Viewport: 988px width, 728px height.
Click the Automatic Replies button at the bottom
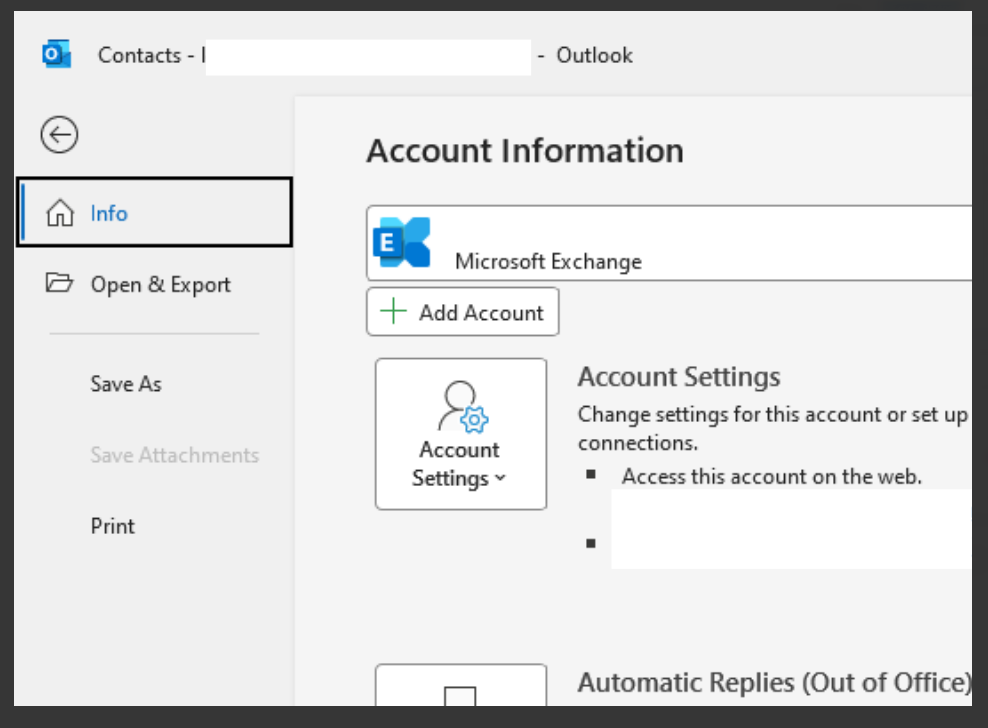(461, 685)
